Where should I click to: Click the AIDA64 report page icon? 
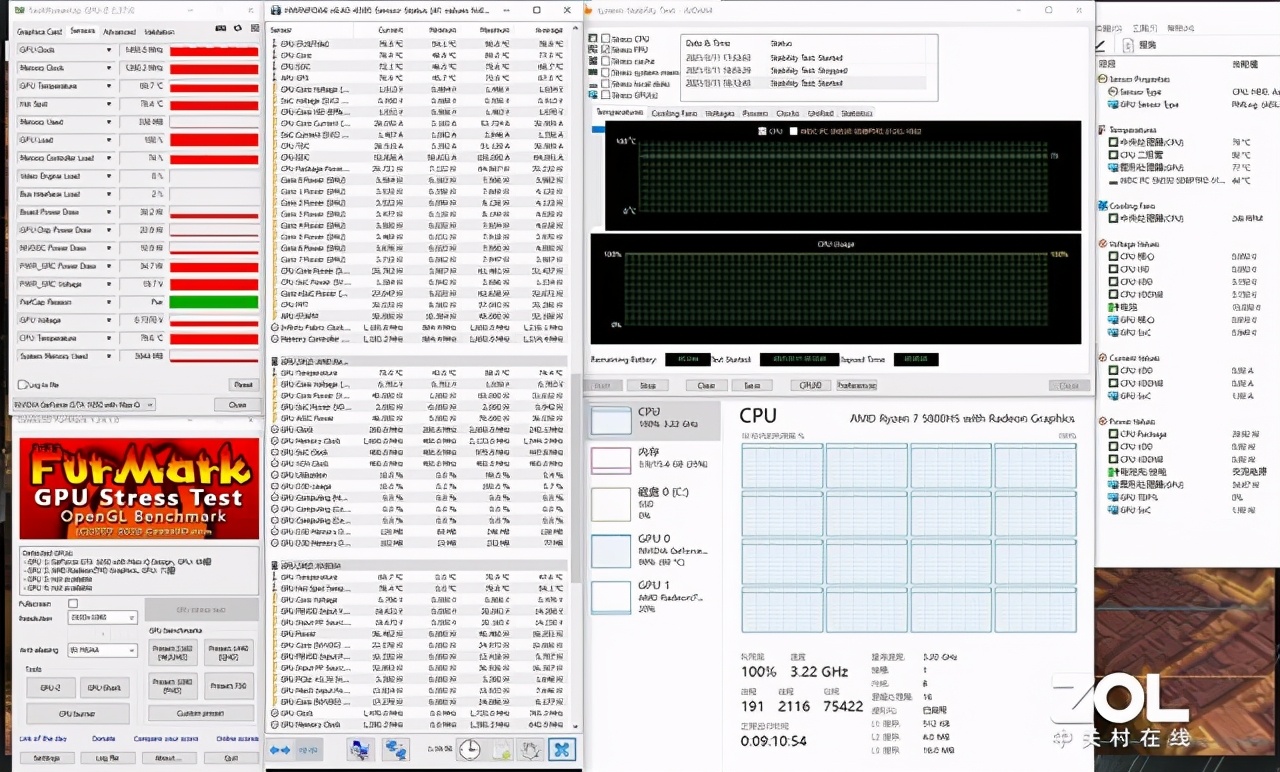1128,45
